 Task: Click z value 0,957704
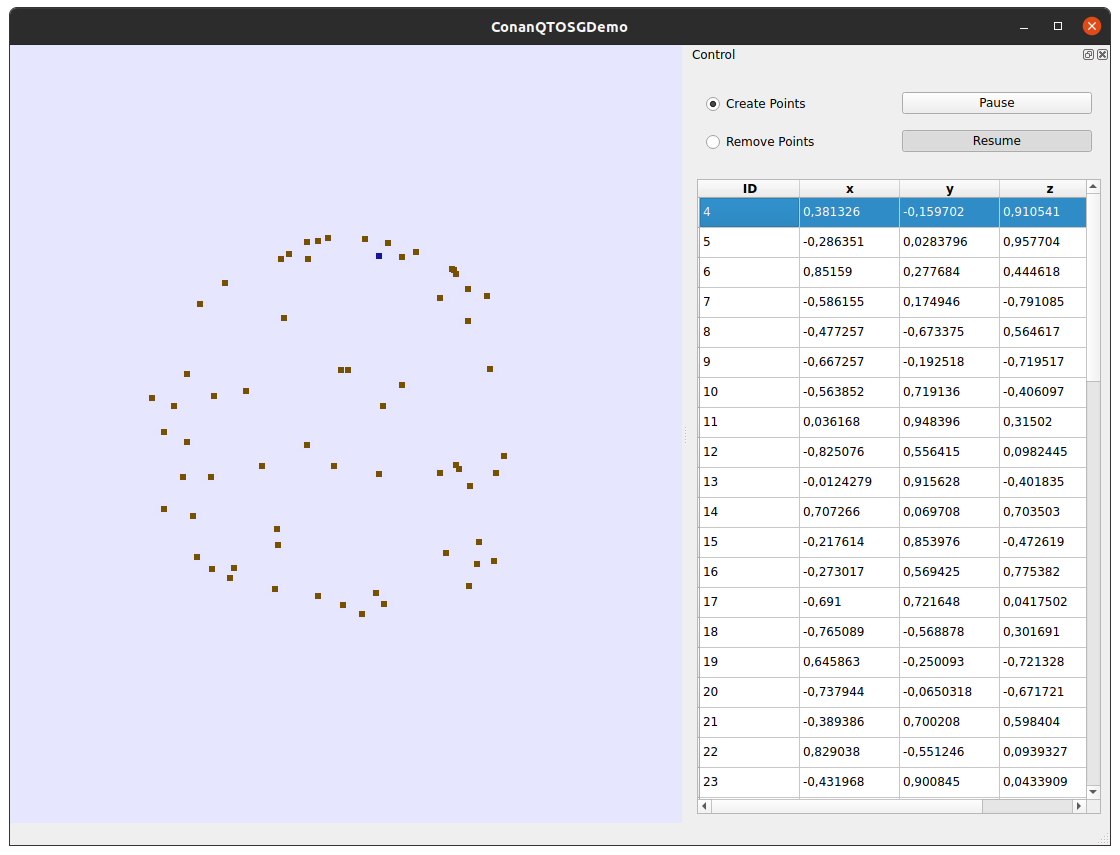point(1043,242)
